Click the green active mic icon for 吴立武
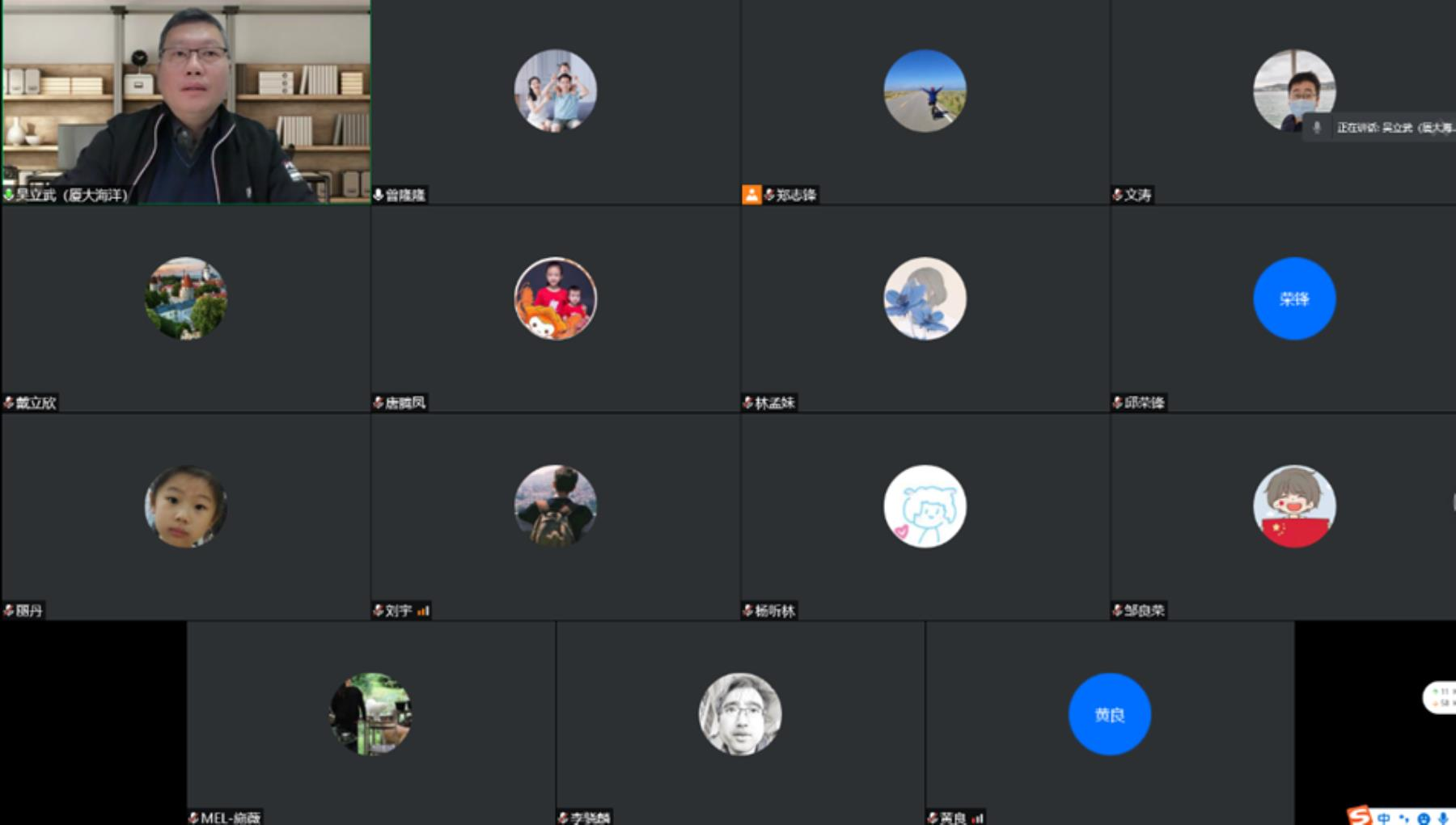 [x=9, y=195]
